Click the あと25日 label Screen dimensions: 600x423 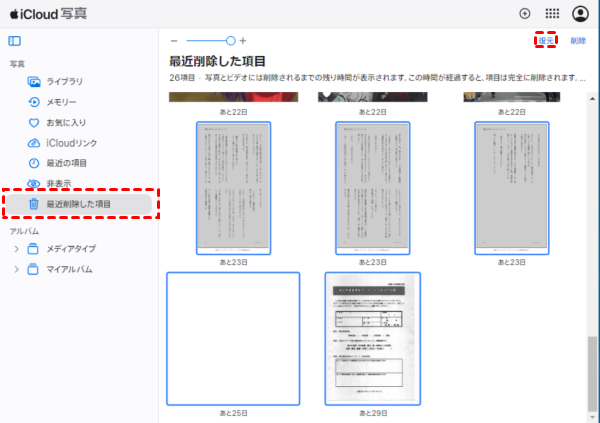point(233,413)
